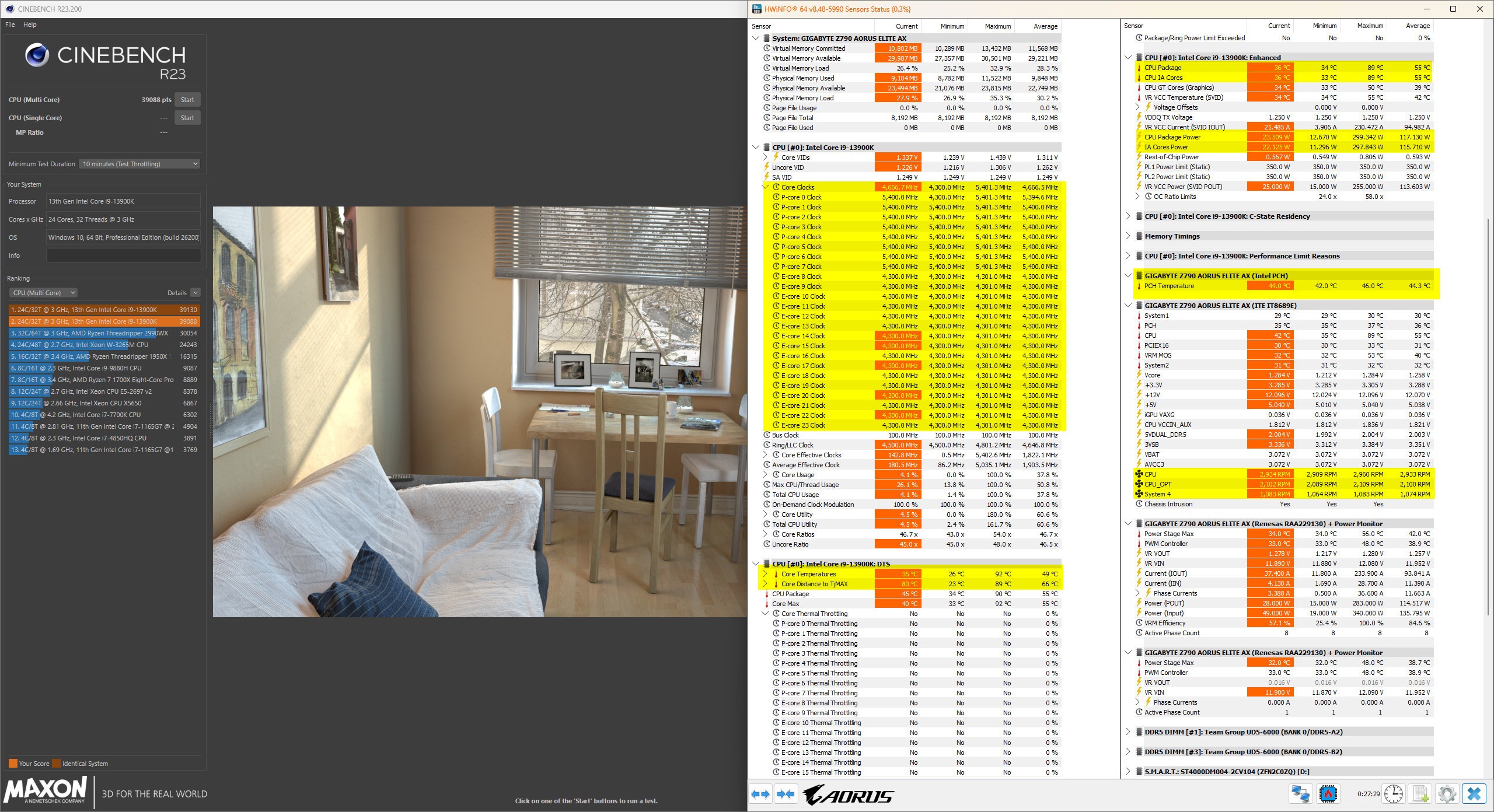
Task: Open the Minimum Test Duration dropdown
Action: pos(139,164)
